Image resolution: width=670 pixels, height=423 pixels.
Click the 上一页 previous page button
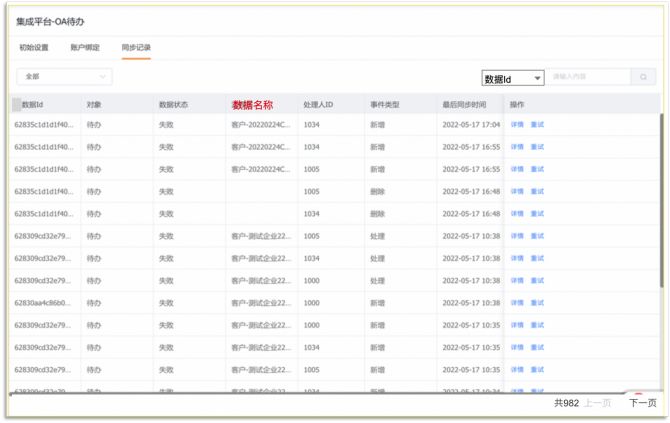pyautogui.click(x=598, y=403)
